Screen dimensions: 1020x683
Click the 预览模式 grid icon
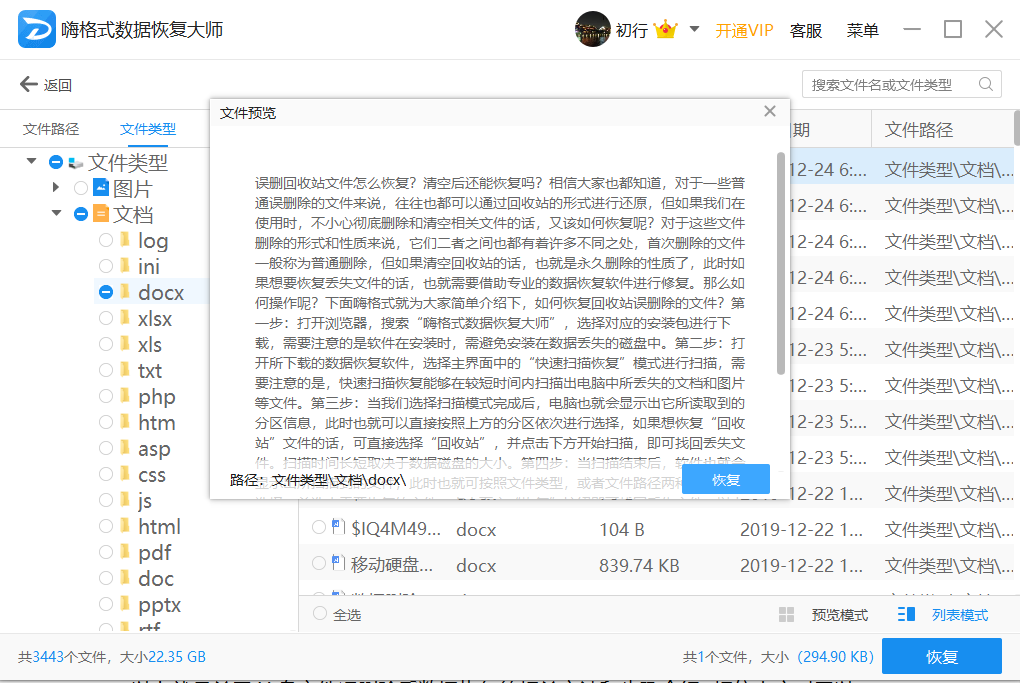click(786, 615)
